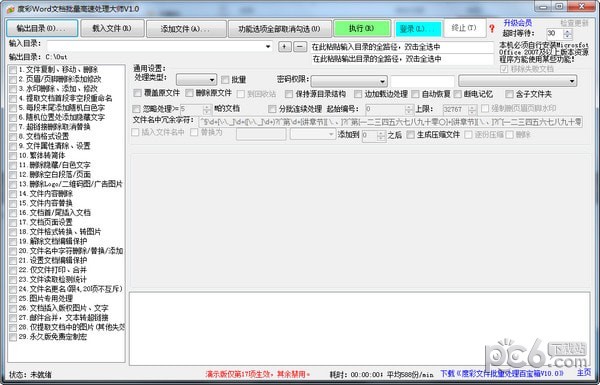The image size is (600, 385).
Task: Increase the 超时等待 spinner value
Action: pyautogui.click(x=568, y=31)
